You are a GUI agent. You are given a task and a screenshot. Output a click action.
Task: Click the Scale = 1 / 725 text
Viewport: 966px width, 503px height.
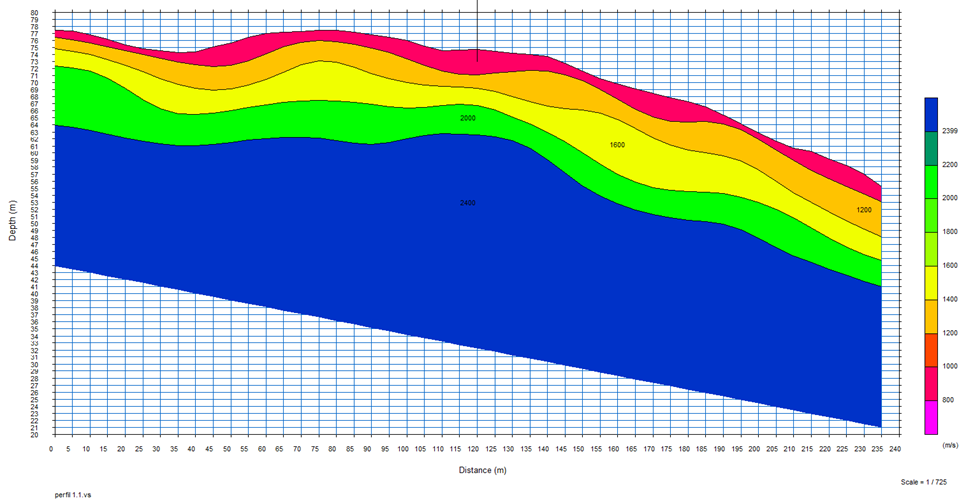[923, 482]
